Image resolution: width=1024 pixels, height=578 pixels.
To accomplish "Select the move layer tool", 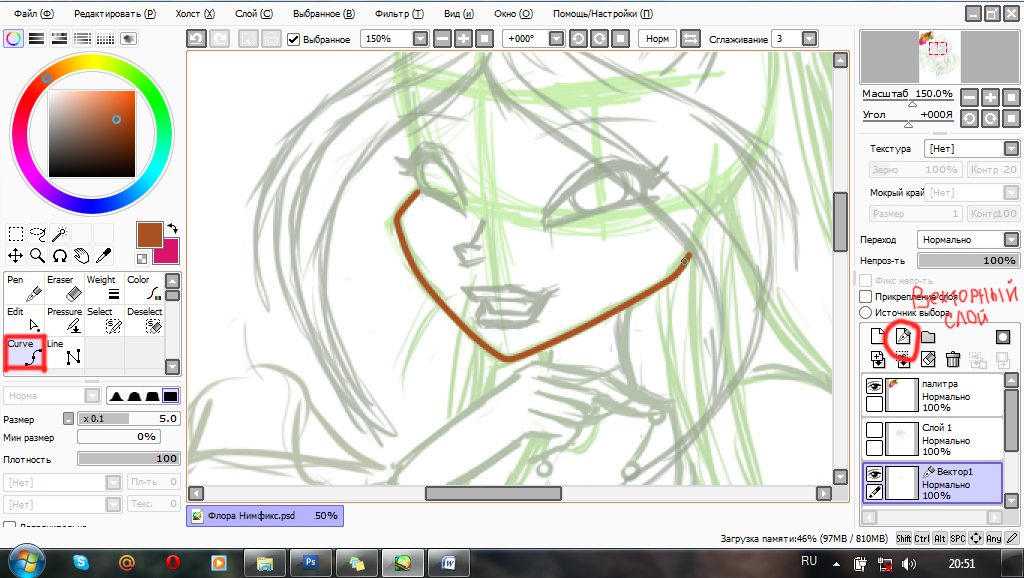I will (16, 255).
